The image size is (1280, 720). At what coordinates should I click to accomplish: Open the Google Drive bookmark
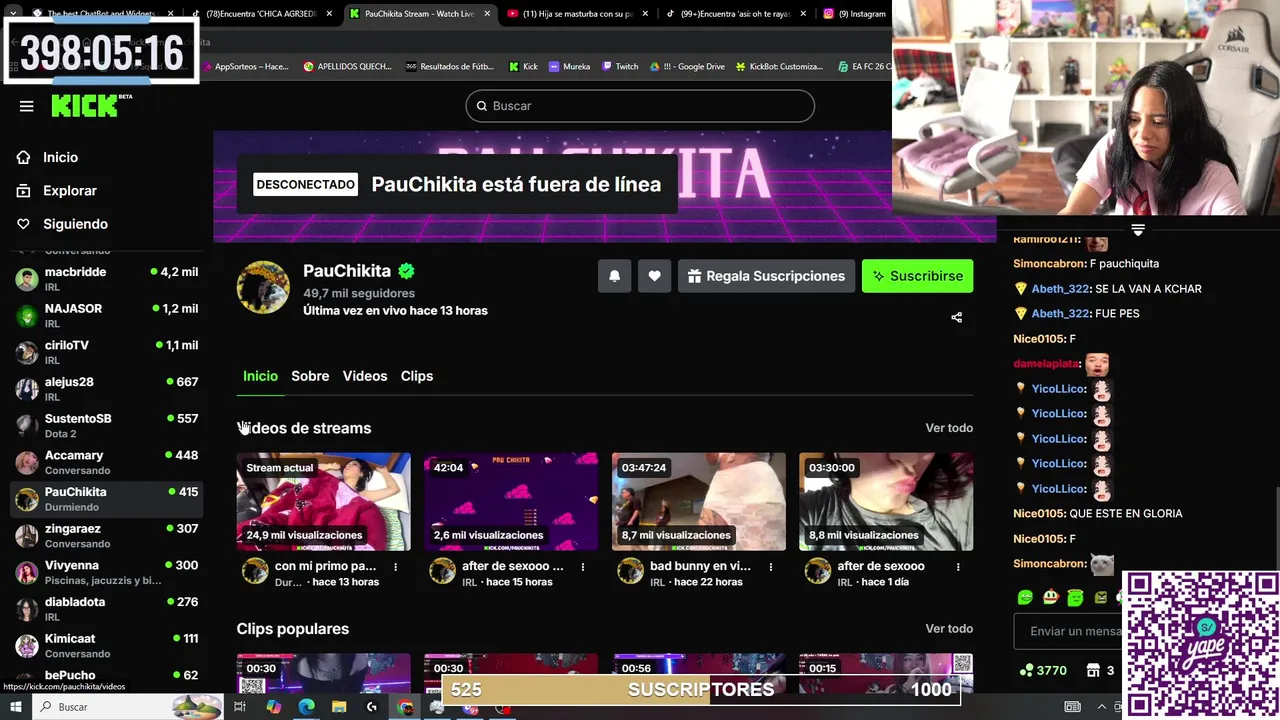[x=687, y=66]
